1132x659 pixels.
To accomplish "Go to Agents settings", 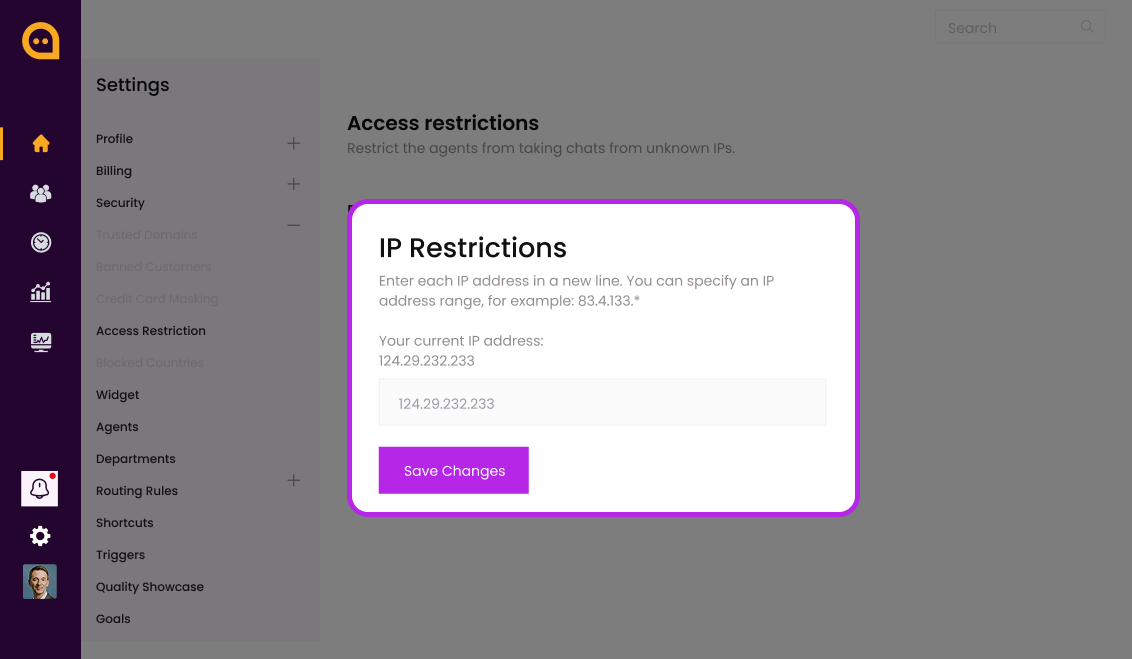I will (117, 427).
